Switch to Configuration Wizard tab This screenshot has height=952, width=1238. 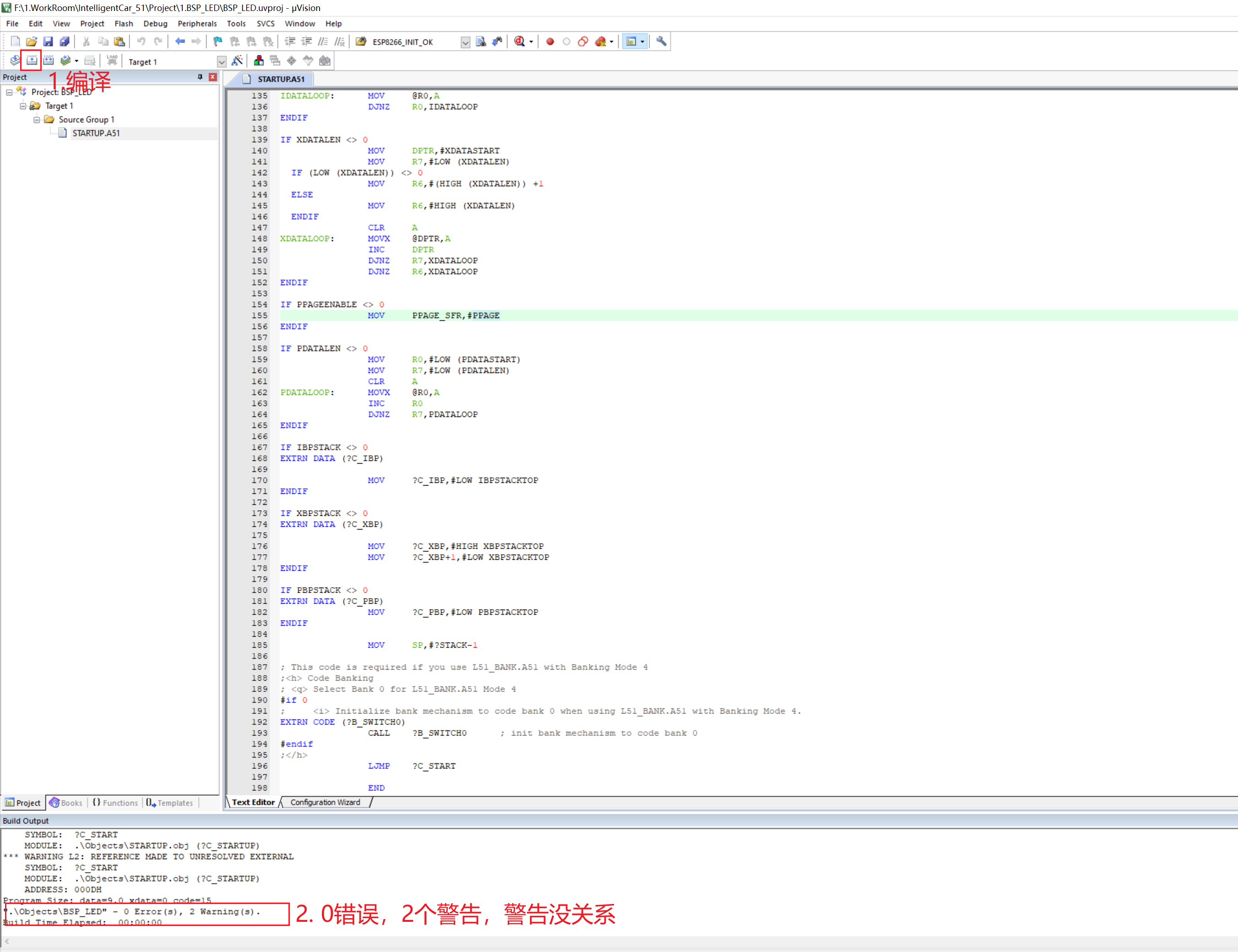326,802
